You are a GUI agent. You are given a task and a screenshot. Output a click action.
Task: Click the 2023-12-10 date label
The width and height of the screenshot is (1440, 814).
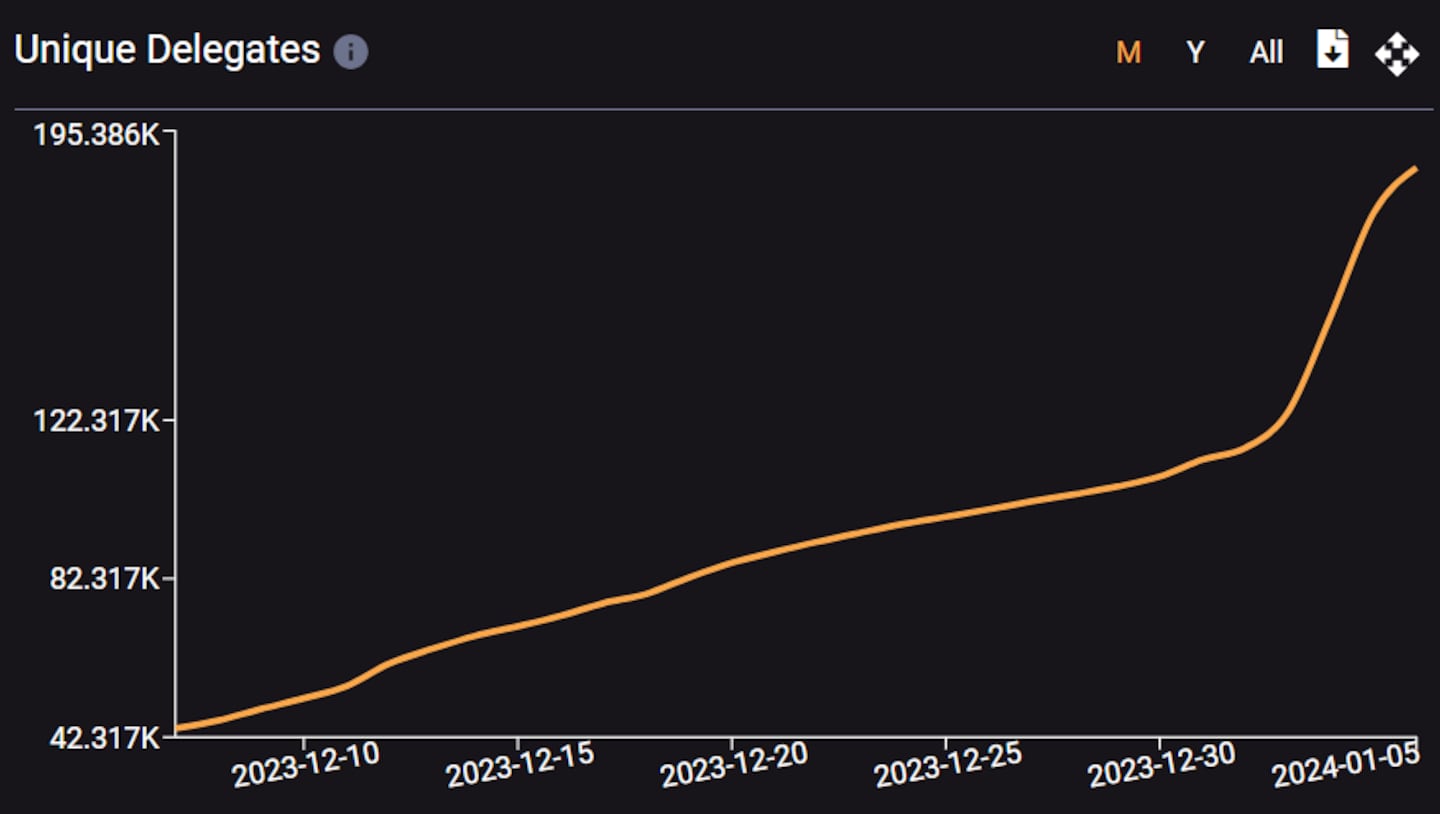tap(305, 765)
